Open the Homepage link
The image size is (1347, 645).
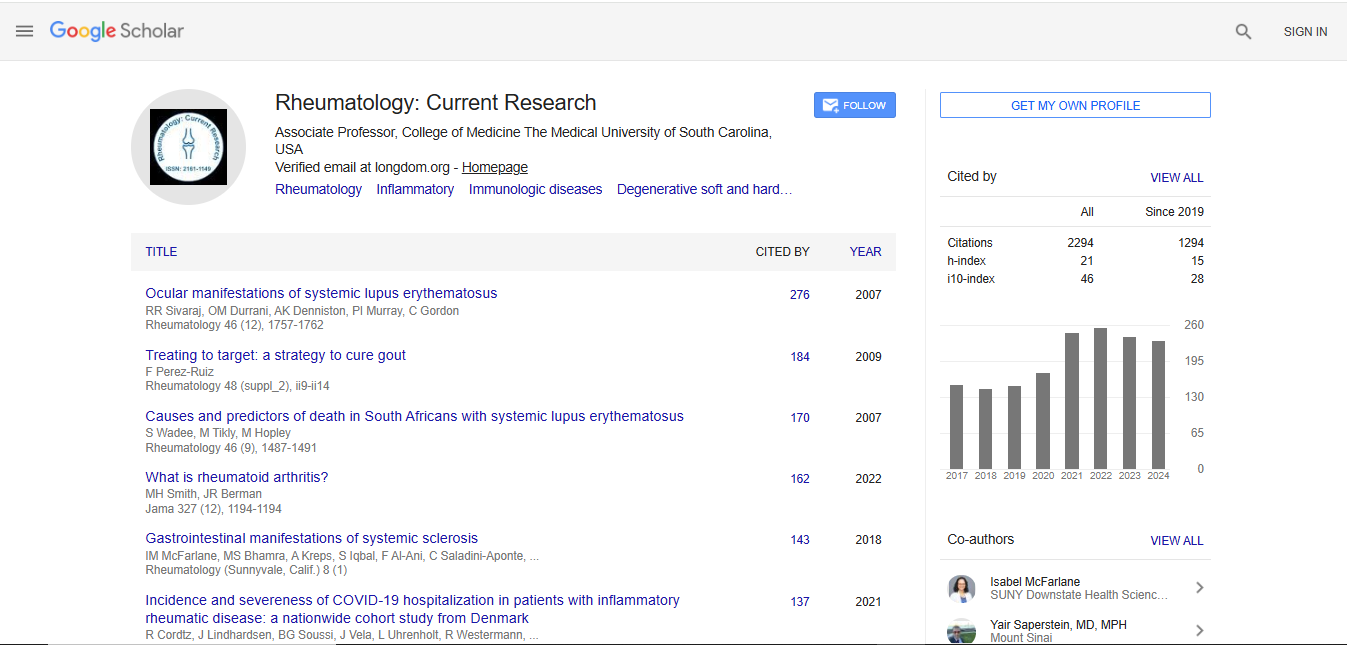pyautogui.click(x=494, y=168)
